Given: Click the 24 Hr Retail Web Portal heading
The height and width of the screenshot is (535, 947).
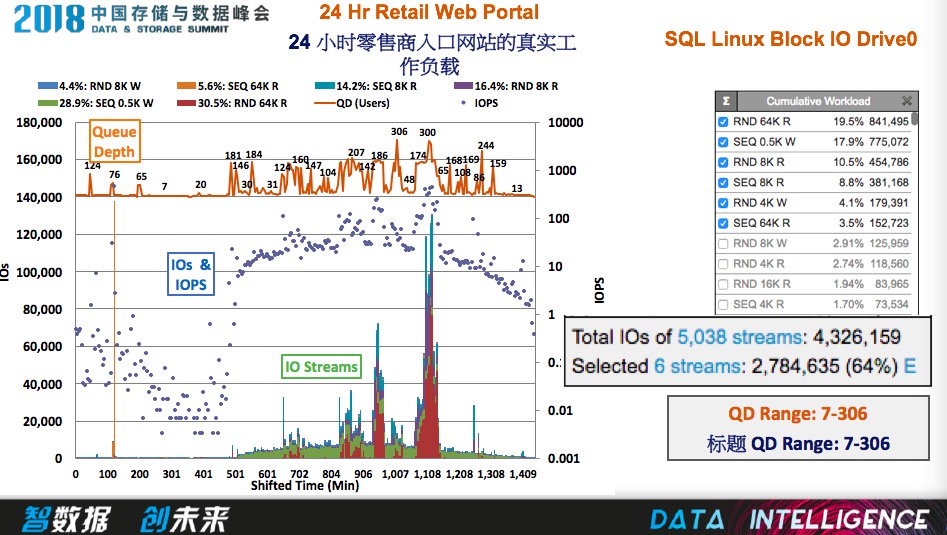Looking at the screenshot, I should click(x=429, y=12).
